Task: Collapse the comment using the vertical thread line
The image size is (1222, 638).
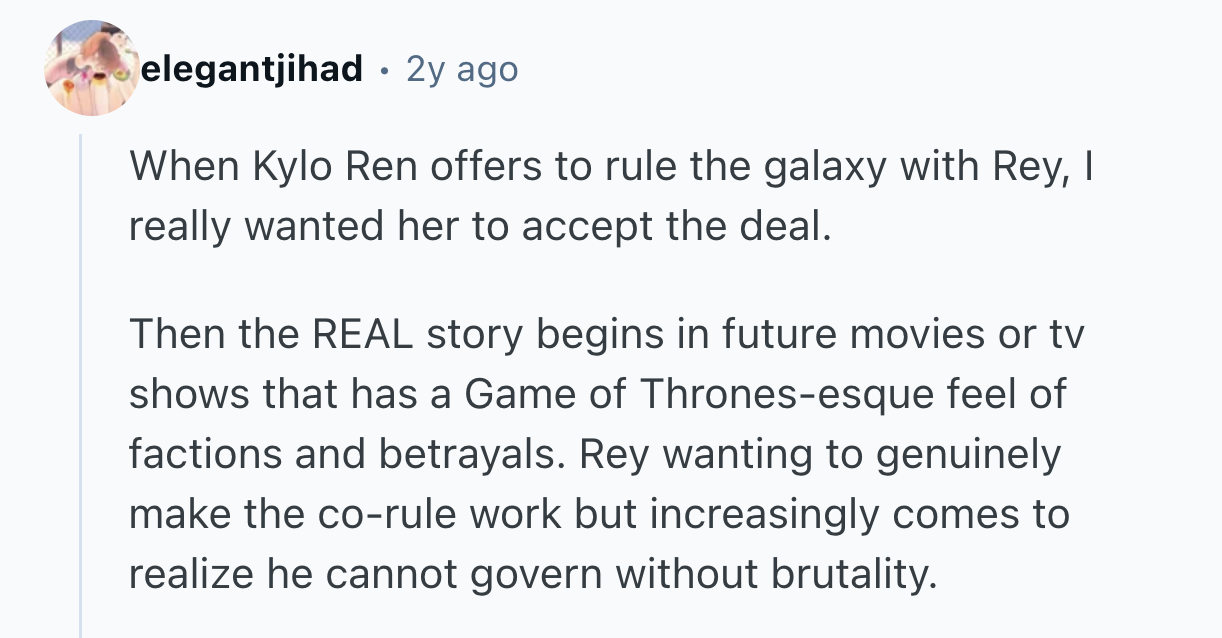Action: click(x=81, y=400)
